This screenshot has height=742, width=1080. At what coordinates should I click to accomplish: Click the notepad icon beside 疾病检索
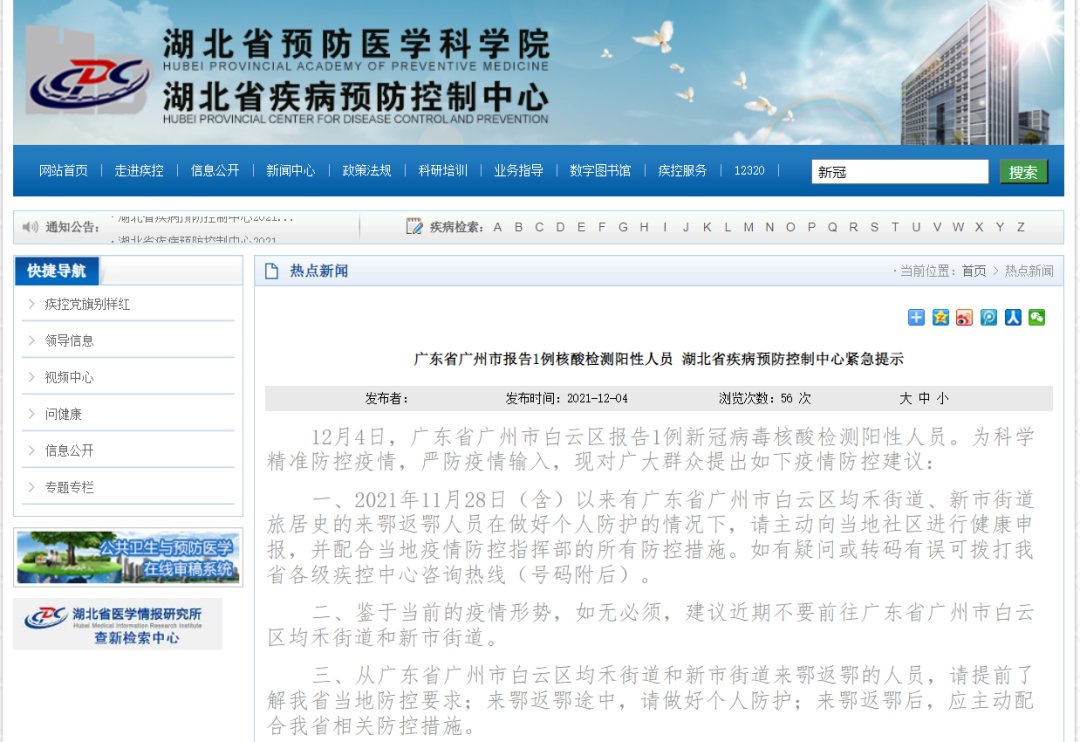pos(414,226)
